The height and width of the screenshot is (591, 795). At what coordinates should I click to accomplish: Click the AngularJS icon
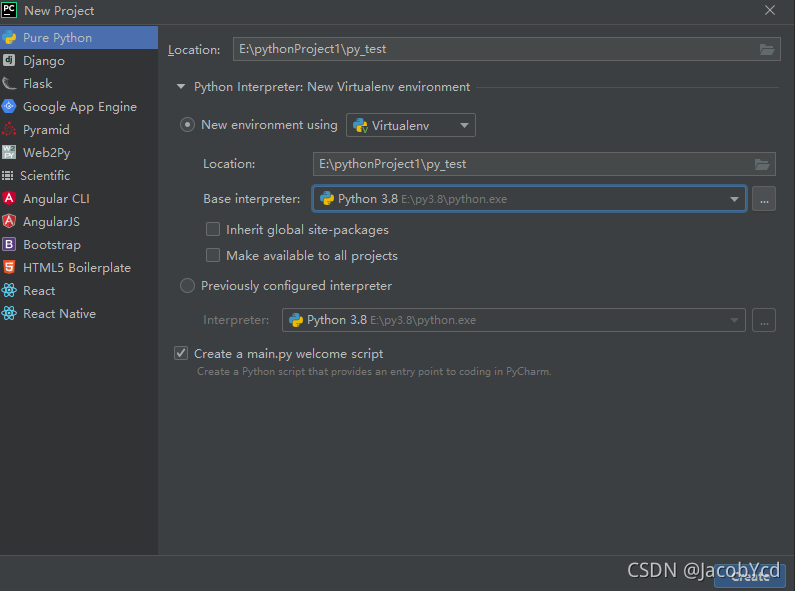[x=9, y=221]
